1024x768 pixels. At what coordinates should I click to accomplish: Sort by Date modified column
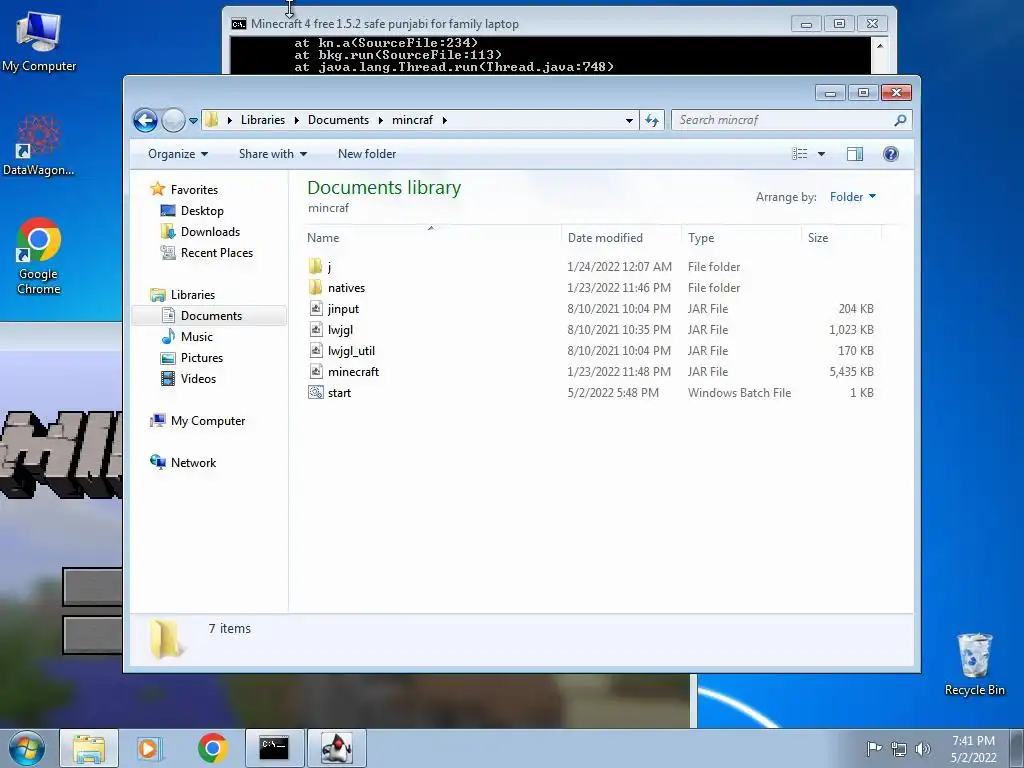(x=620, y=238)
